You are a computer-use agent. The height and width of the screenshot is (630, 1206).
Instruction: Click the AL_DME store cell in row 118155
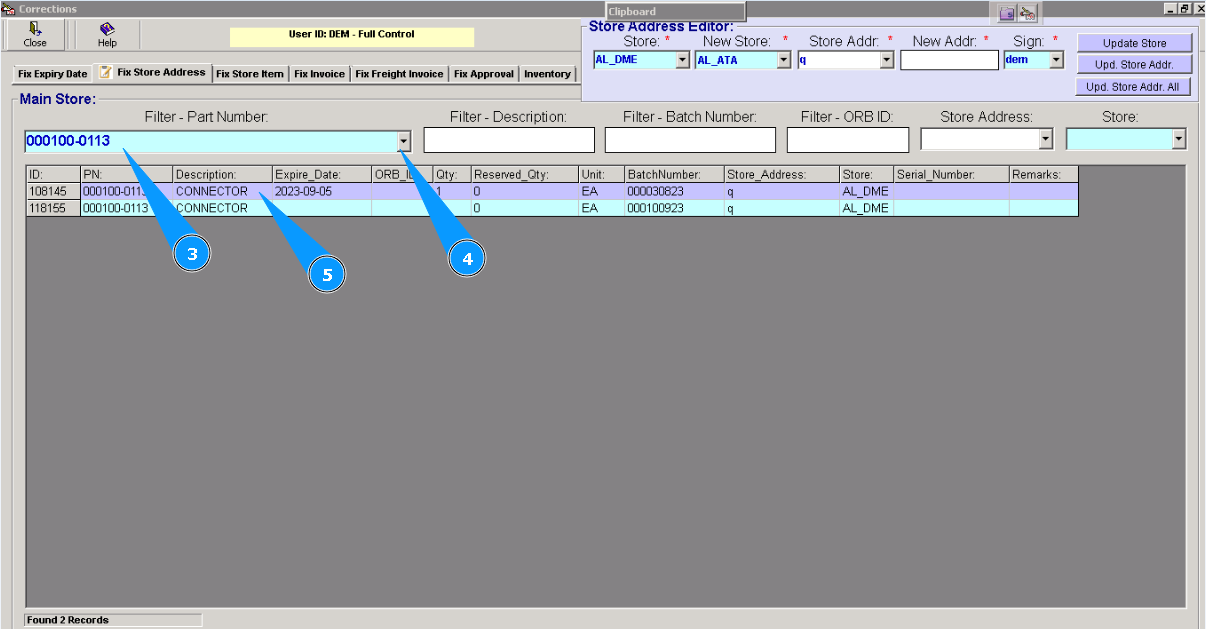(865, 208)
